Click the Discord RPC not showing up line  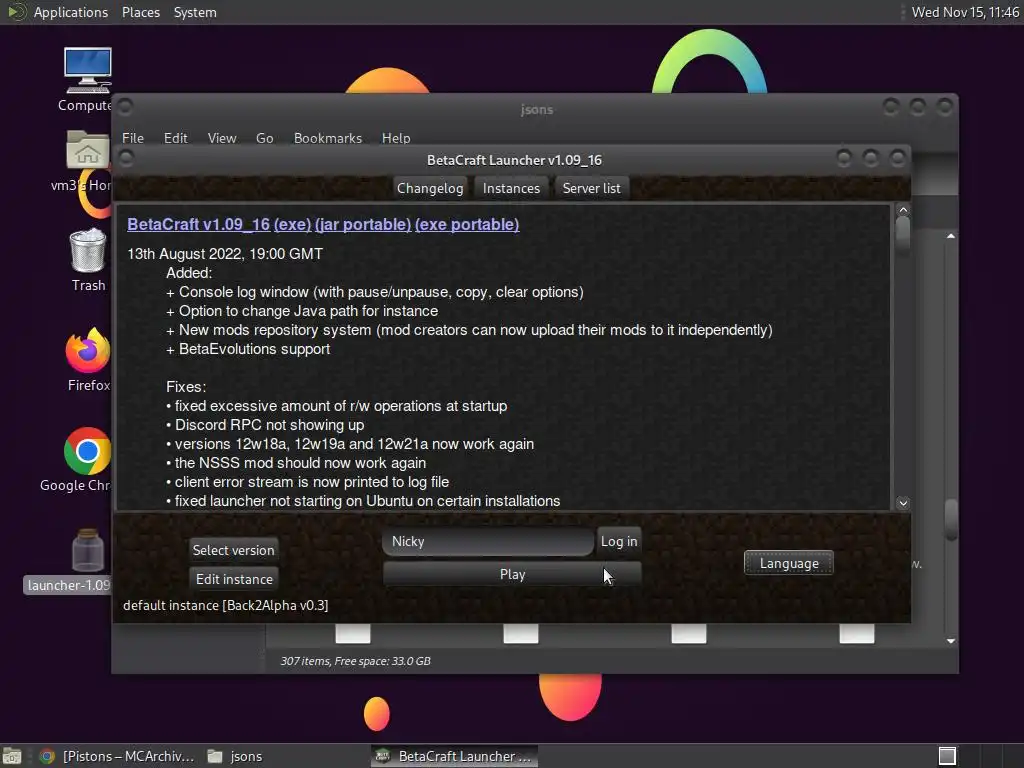point(265,425)
